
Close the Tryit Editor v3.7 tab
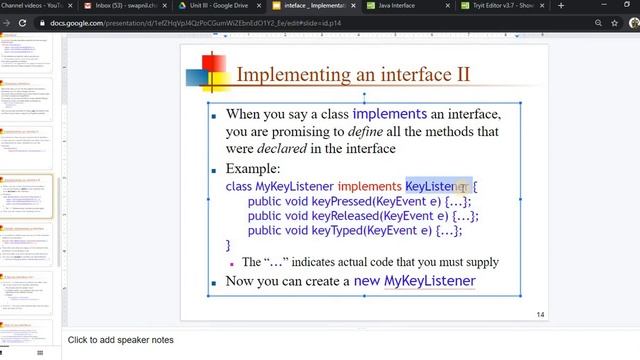[542, 6]
